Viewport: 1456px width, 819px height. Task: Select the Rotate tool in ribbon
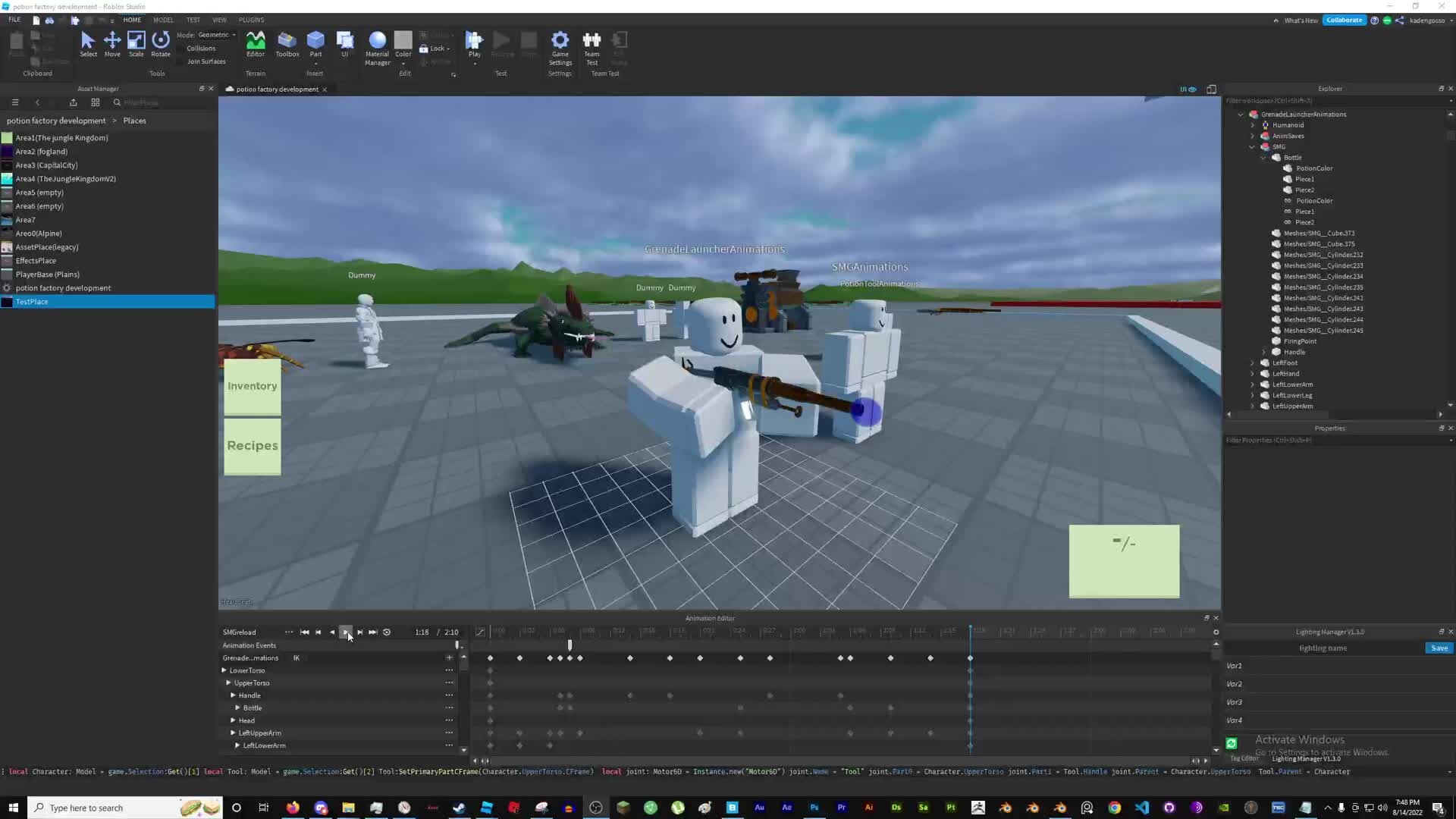click(160, 44)
